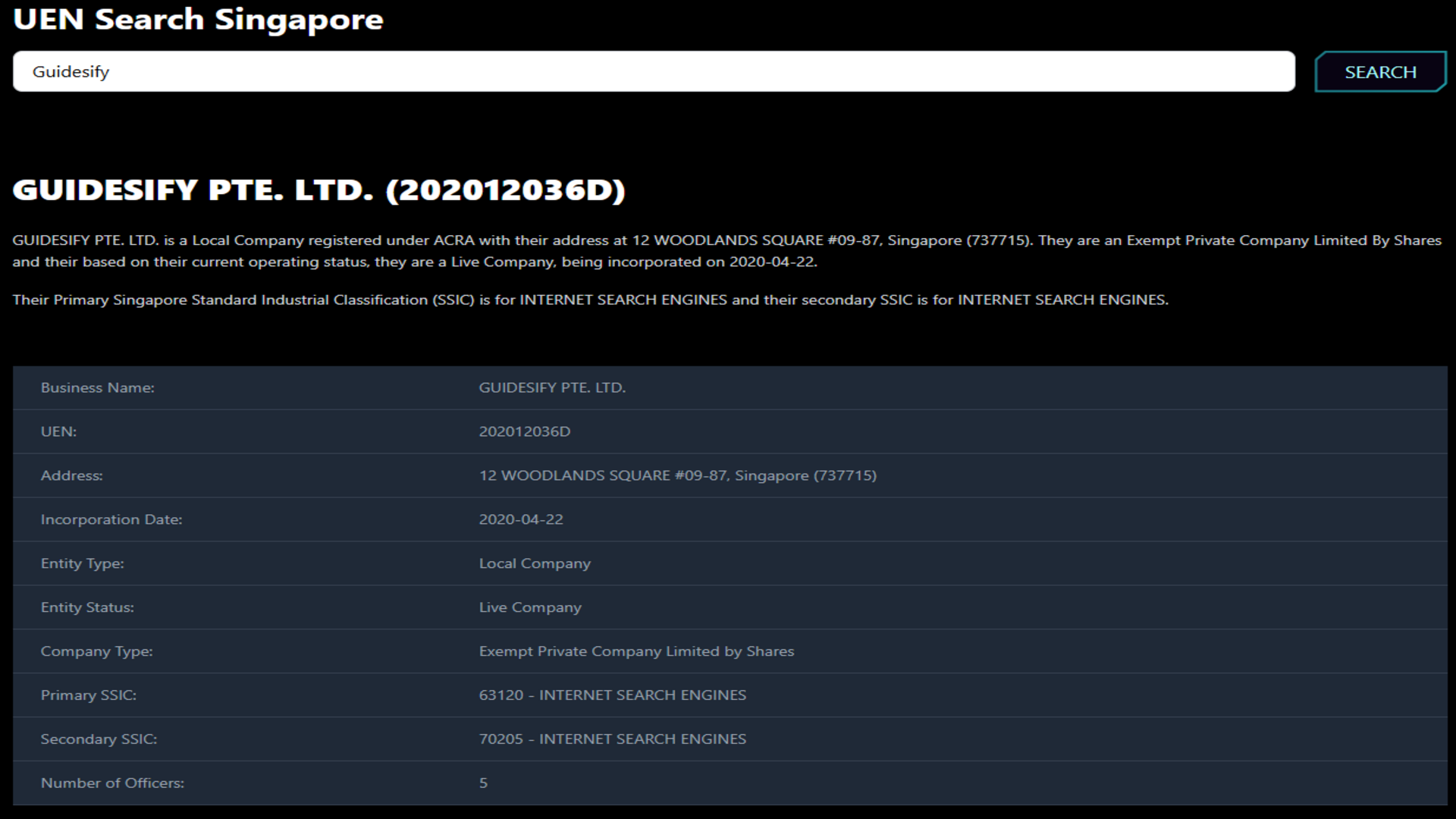Viewport: 1456px width, 819px height.
Task: Click the Business Name value GUIDESIFY PTE. LTD.
Action: 552,388
